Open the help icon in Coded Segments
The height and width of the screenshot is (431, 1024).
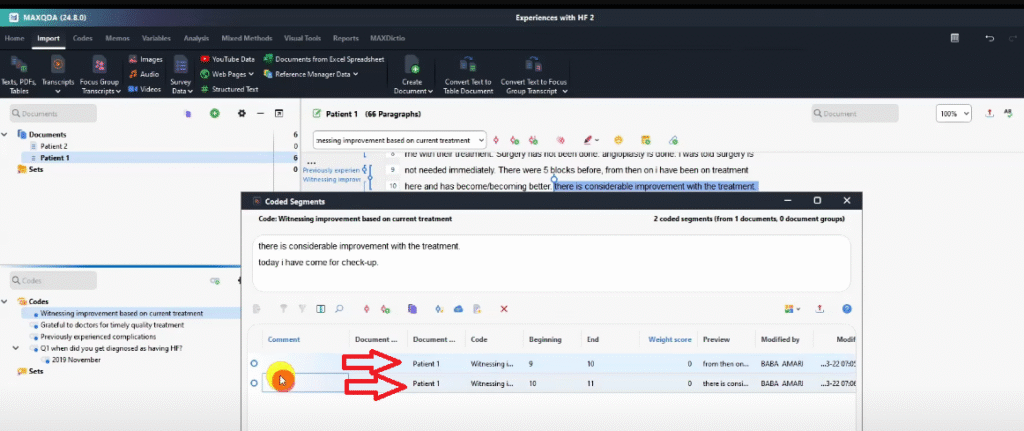click(847, 309)
